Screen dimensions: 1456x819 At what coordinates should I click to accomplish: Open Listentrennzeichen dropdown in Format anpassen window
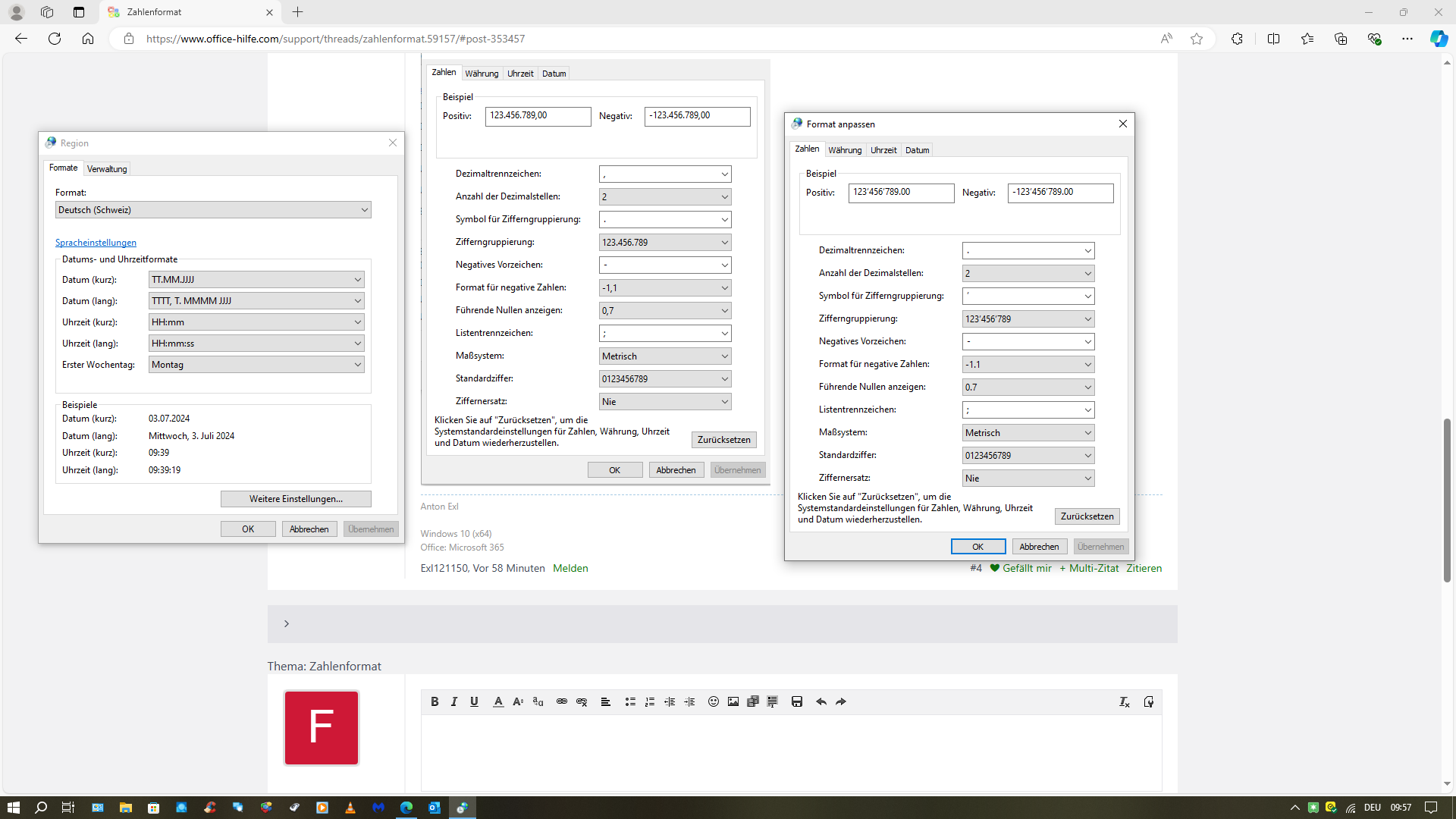pyautogui.click(x=1028, y=410)
